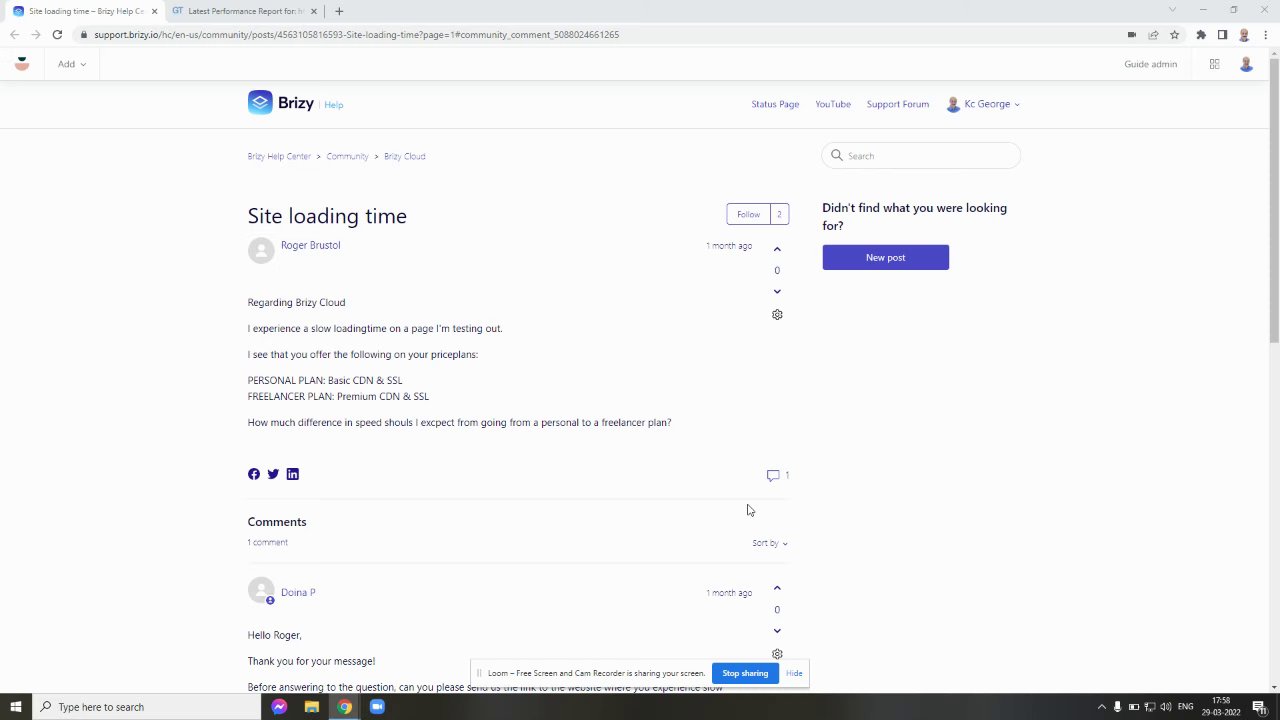The height and width of the screenshot is (720, 1280).
Task: Click the Brizy logo in the header
Action: click(x=281, y=103)
